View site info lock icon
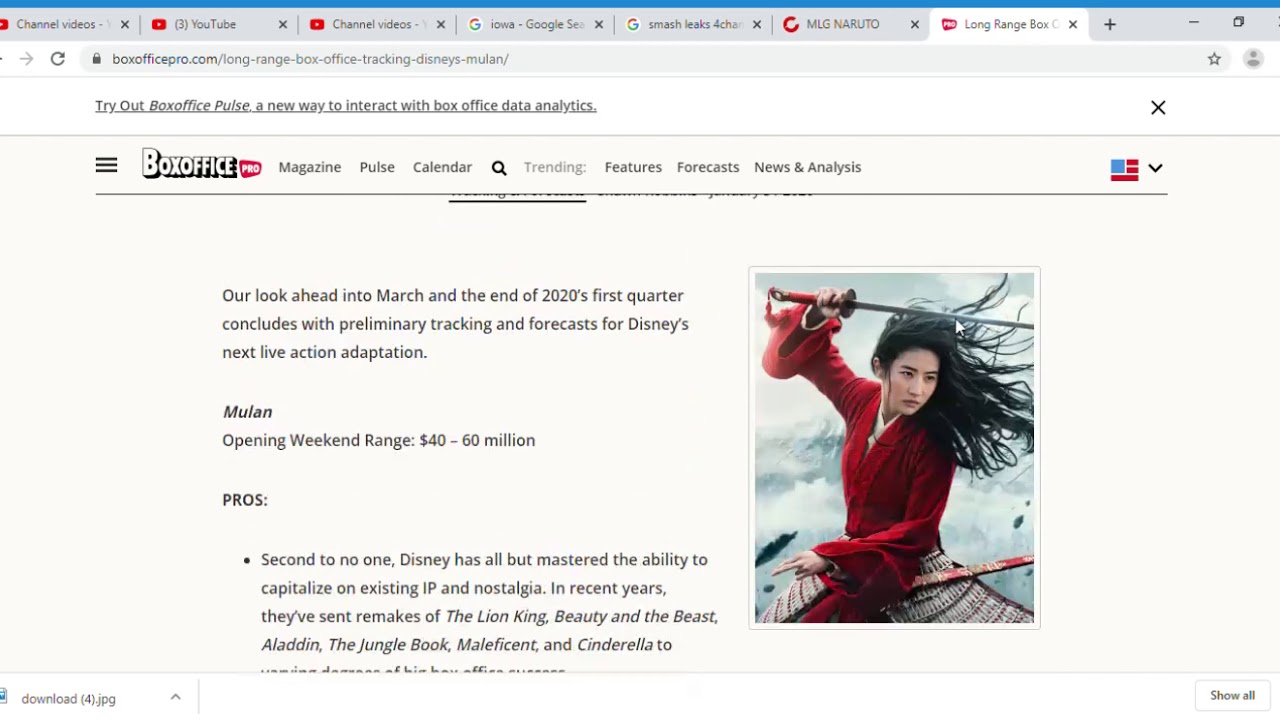Image resolution: width=1280 pixels, height=720 pixels. pos(96,59)
